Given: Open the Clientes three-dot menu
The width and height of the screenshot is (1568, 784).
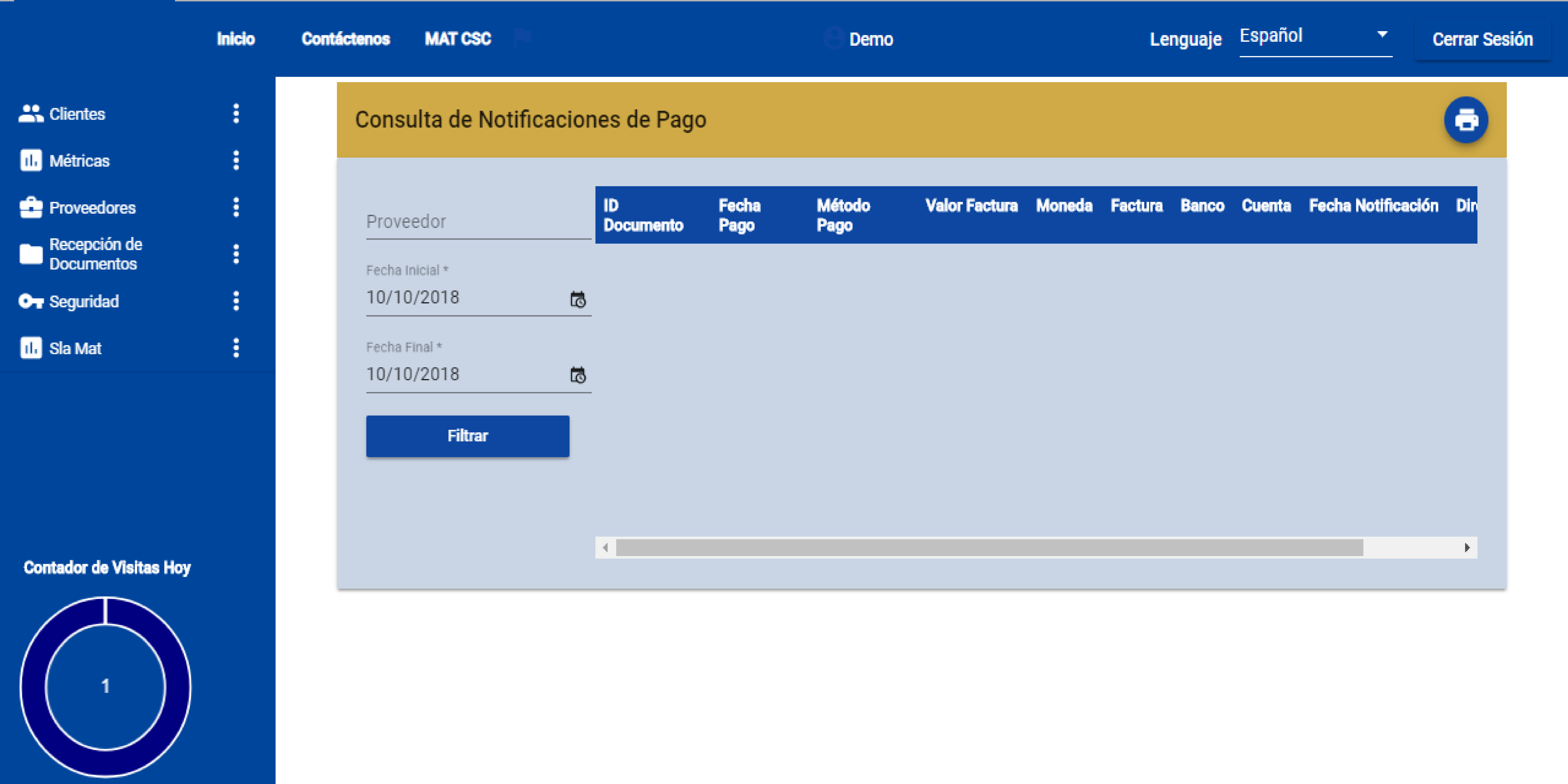Looking at the screenshot, I should (236, 114).
